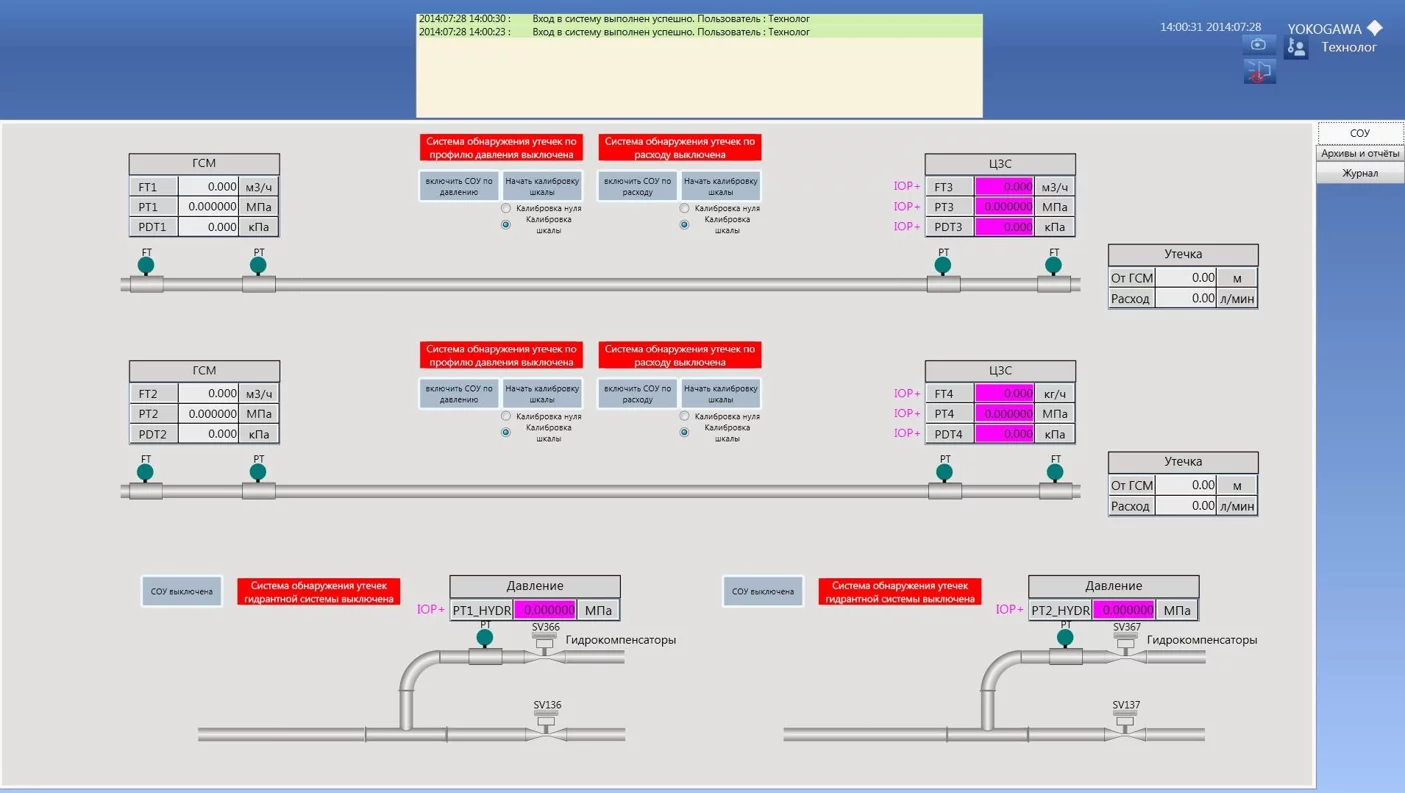Click the magenta FT4 value field

coord(1004,393)
